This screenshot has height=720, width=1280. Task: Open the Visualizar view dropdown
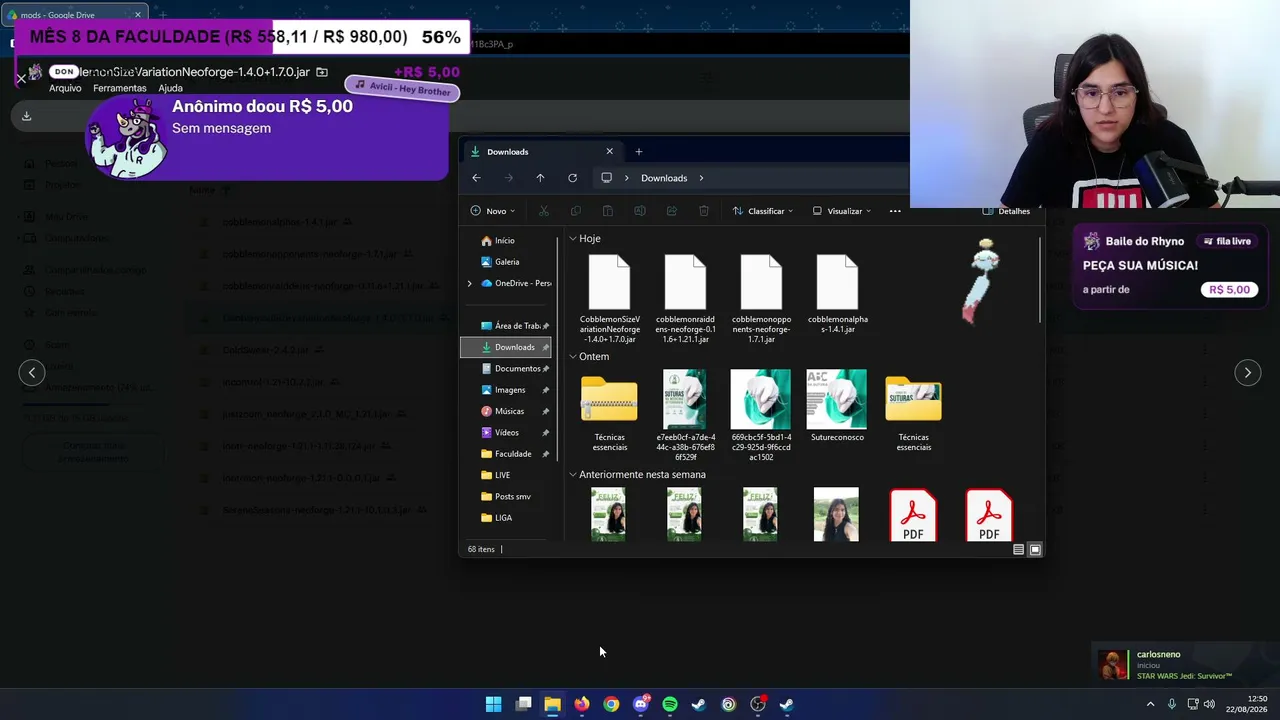pyautogui.click(x=842, y=211)
